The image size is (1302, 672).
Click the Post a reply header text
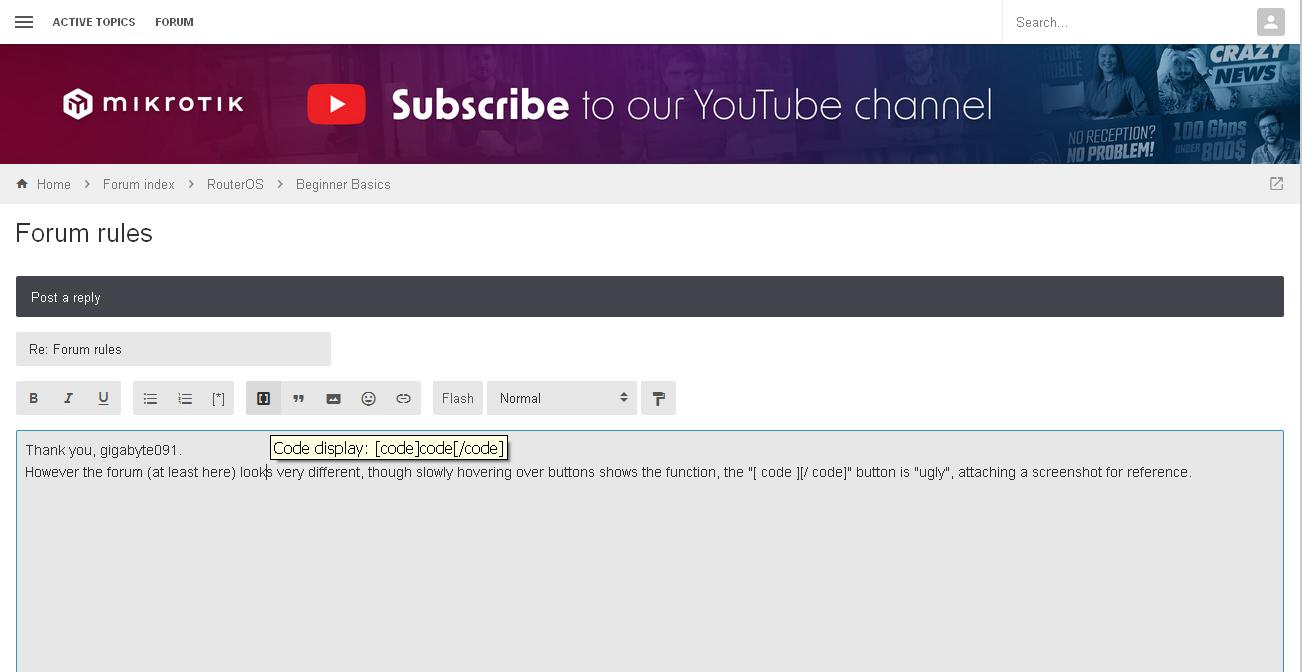tap(66, 297)
